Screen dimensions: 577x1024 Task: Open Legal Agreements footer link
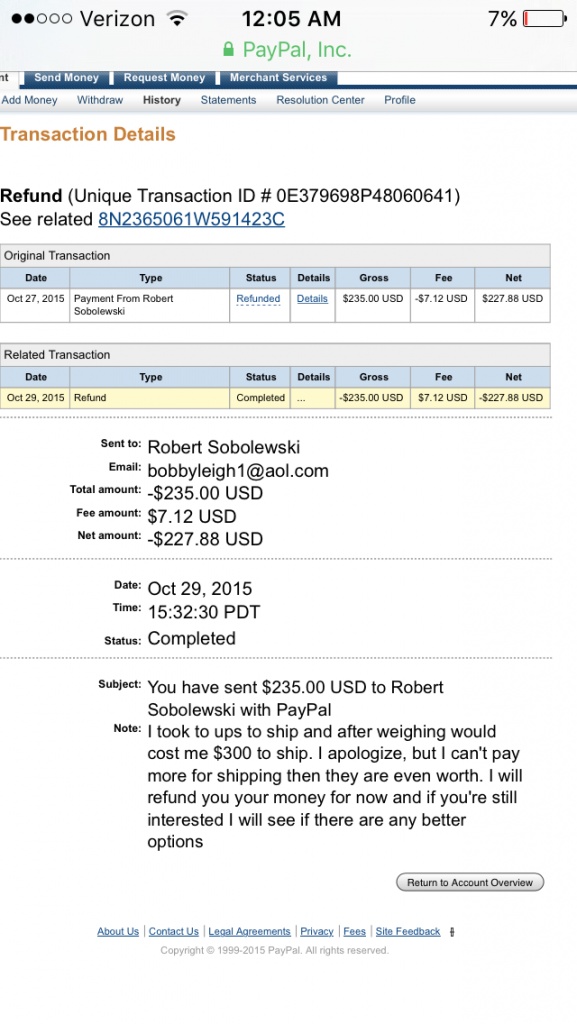point(249,931)
